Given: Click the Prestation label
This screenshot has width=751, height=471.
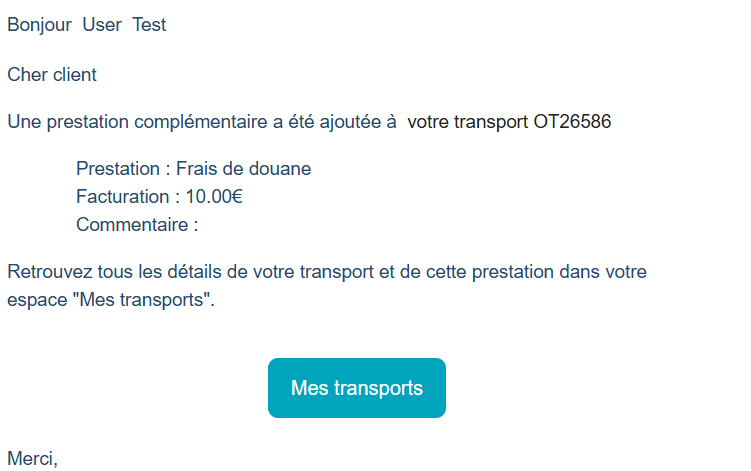Looking at the screenshot, I should click(x=118, y=169).
